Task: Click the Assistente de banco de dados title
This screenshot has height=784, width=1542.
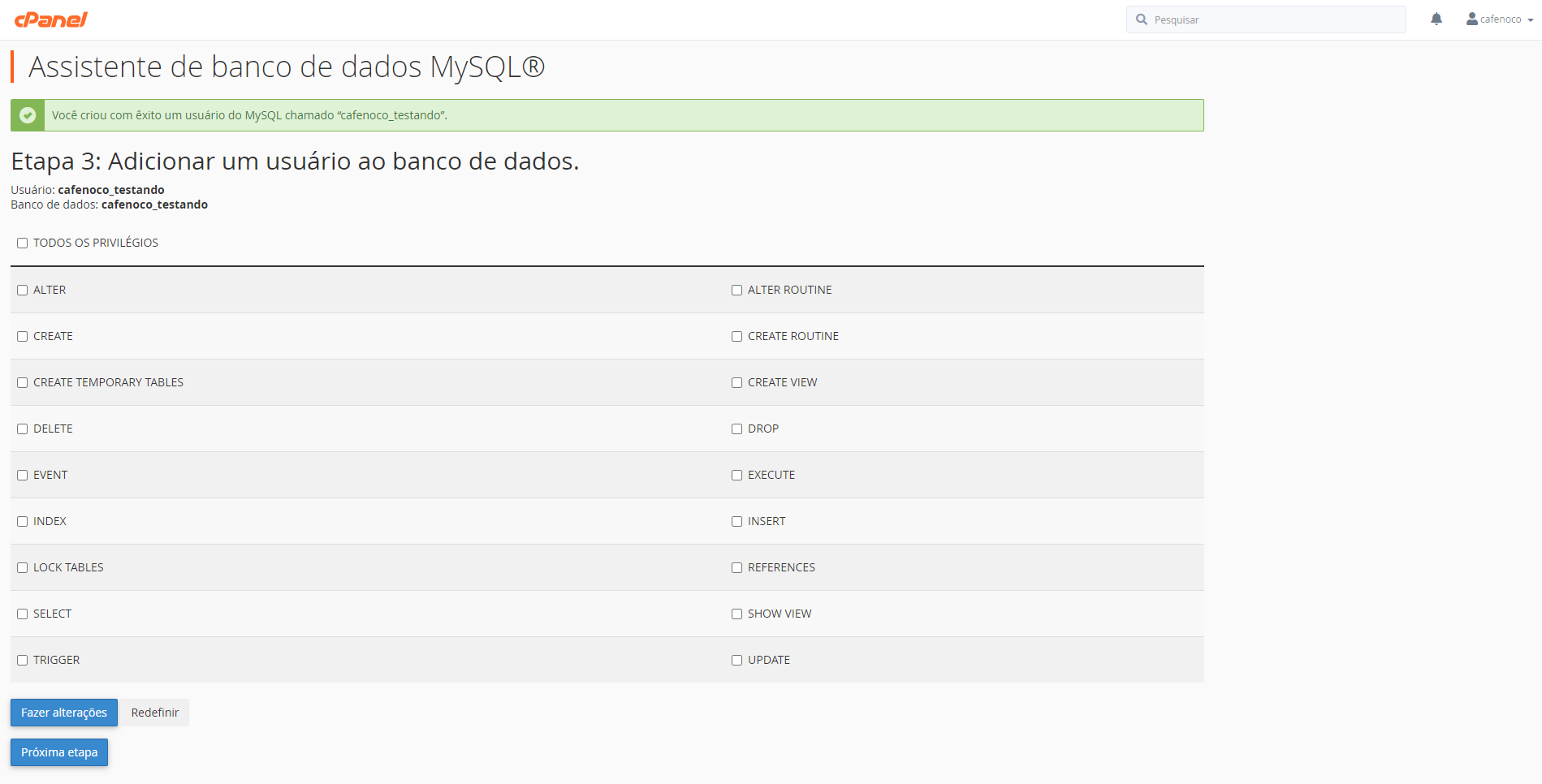Action: pyautogui.click(x=287, y=67)
